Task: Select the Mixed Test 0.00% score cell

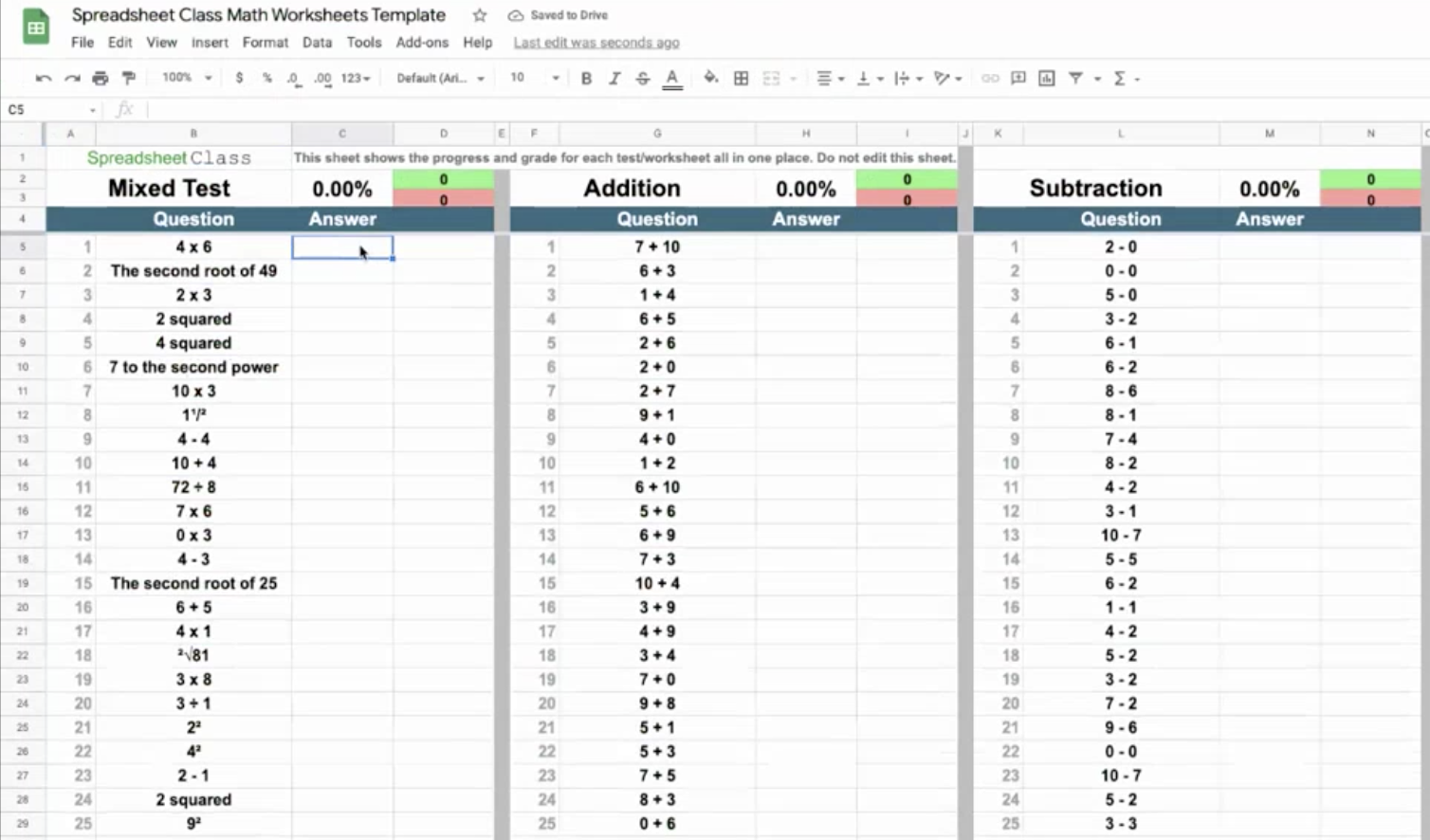Action: (342, 189)
